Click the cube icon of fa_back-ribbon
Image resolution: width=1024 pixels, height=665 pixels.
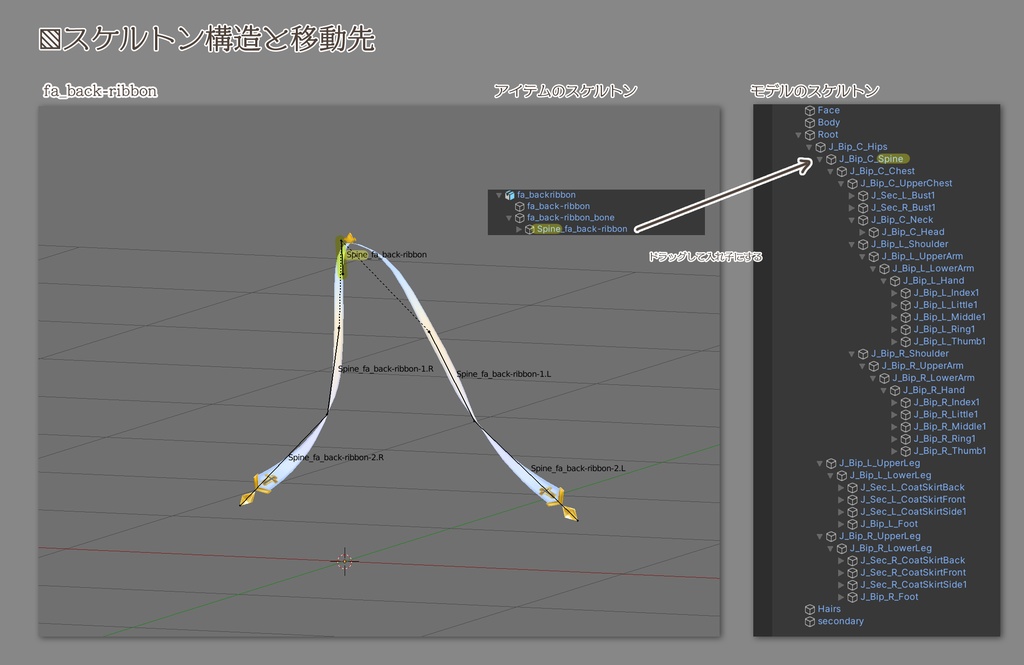coord(520,206)
